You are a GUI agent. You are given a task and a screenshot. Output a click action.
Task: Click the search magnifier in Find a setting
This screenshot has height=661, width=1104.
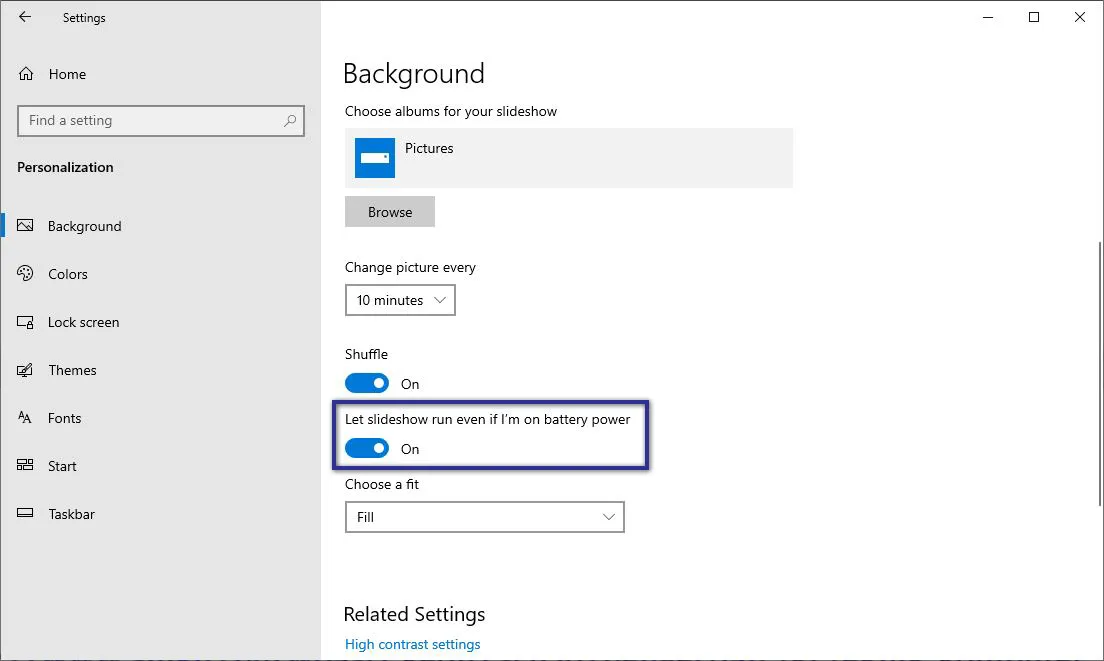point(290,120)
